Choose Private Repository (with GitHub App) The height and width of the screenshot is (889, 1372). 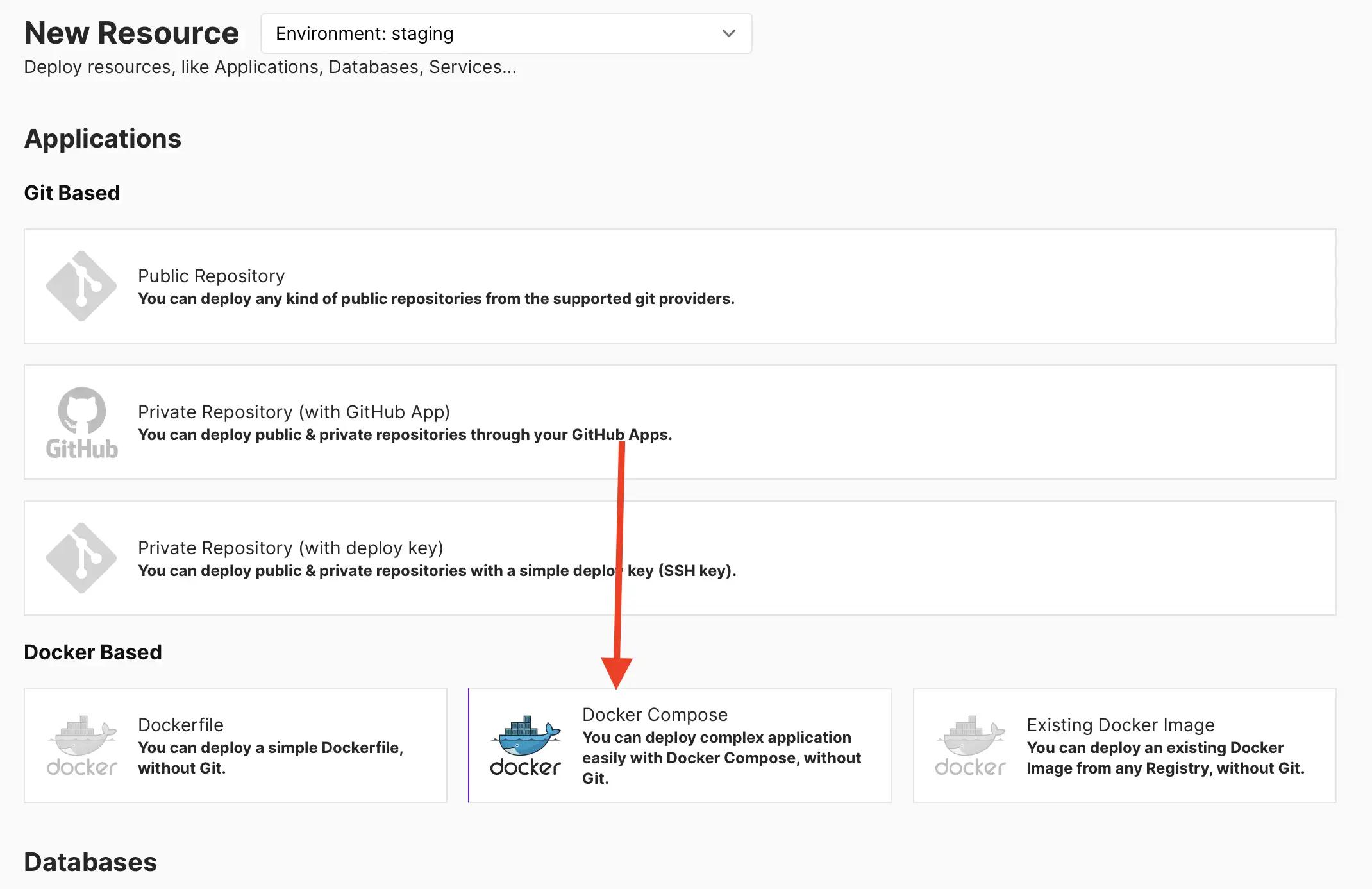click(x=294, y=412)
